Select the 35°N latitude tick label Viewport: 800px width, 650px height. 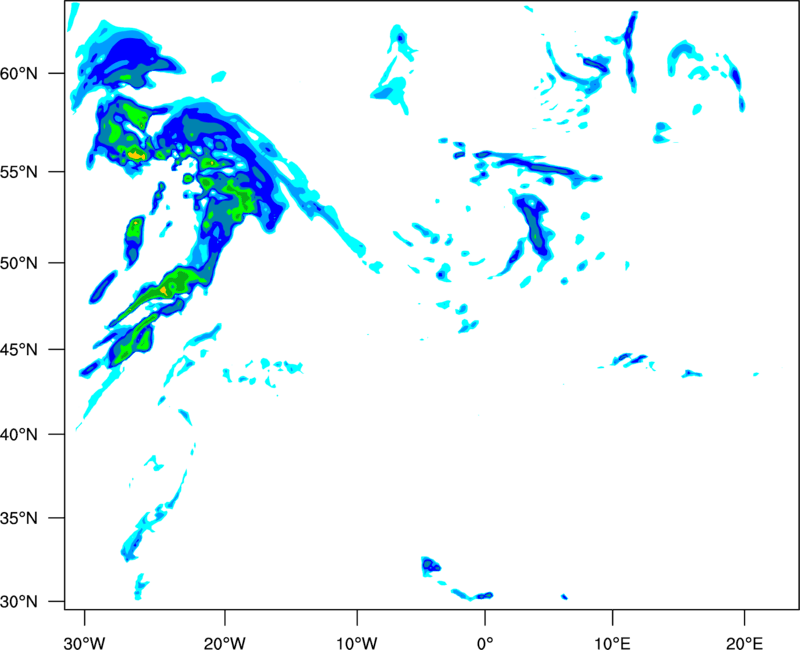tap(19, 518)
